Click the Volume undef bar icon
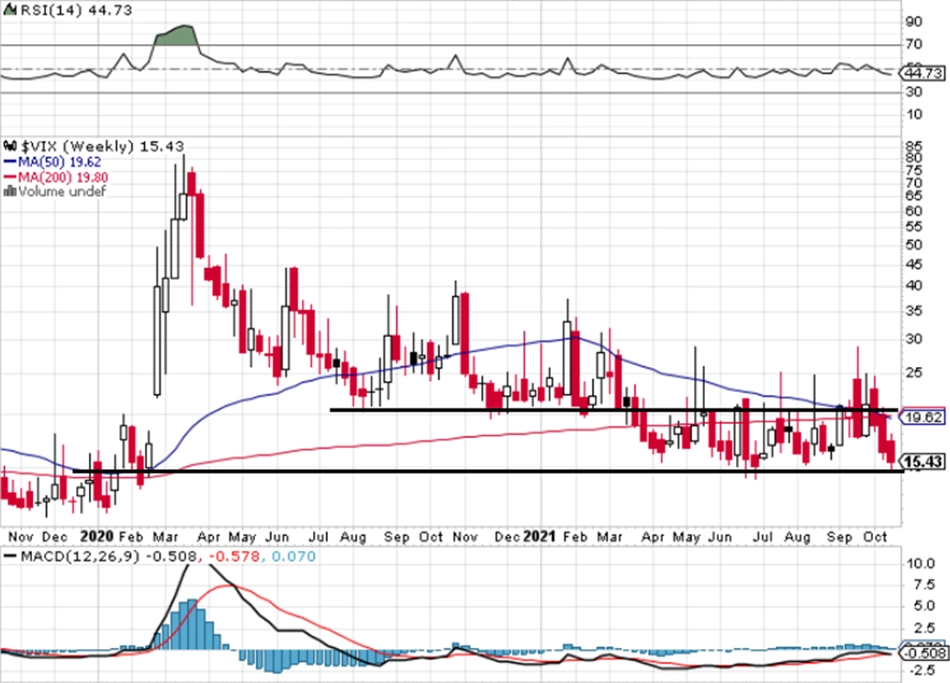Image resolution: width=950 pixels, height=683 pixels. [x=10, y=192]
